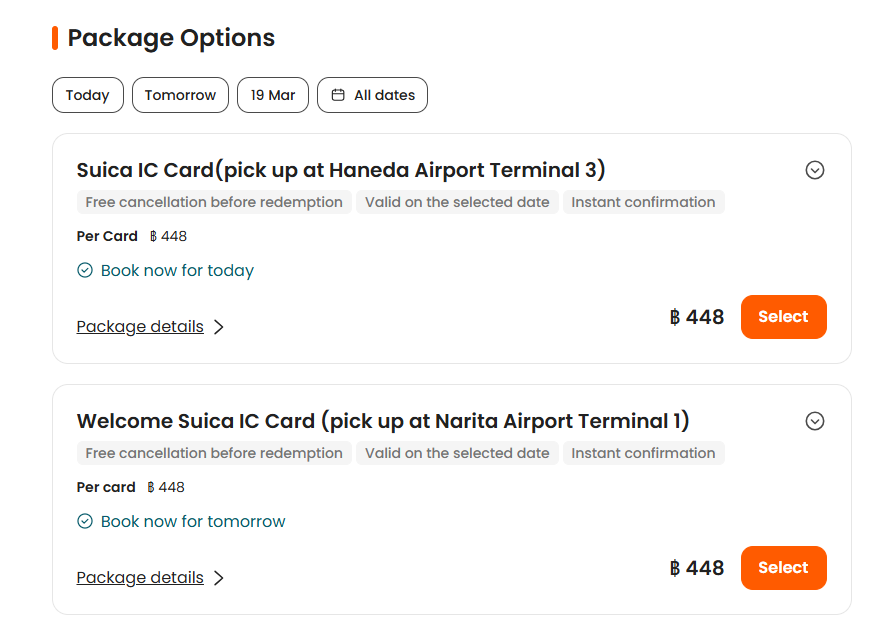The image size is (892, 641).
Task: Open Package details for Haneda Suica card
Action: point(140,327)
